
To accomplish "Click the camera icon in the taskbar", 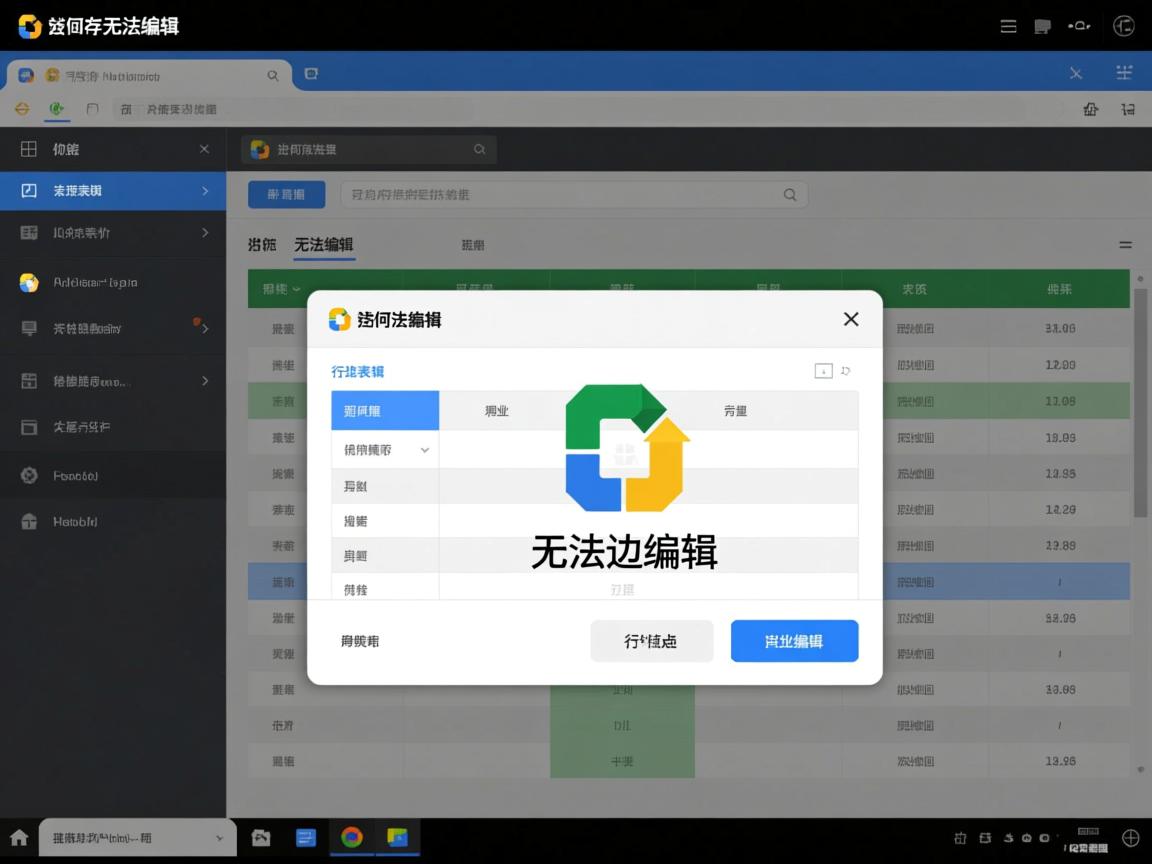I will pyautogui.click(x=260, y=837).
